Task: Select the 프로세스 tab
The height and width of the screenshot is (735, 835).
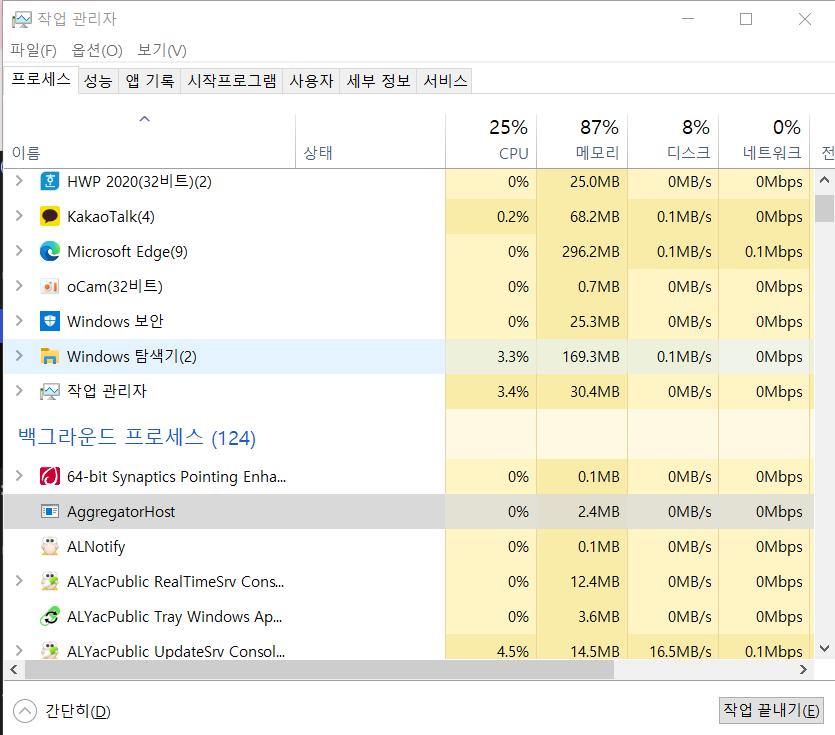Action: pos(41,80)
